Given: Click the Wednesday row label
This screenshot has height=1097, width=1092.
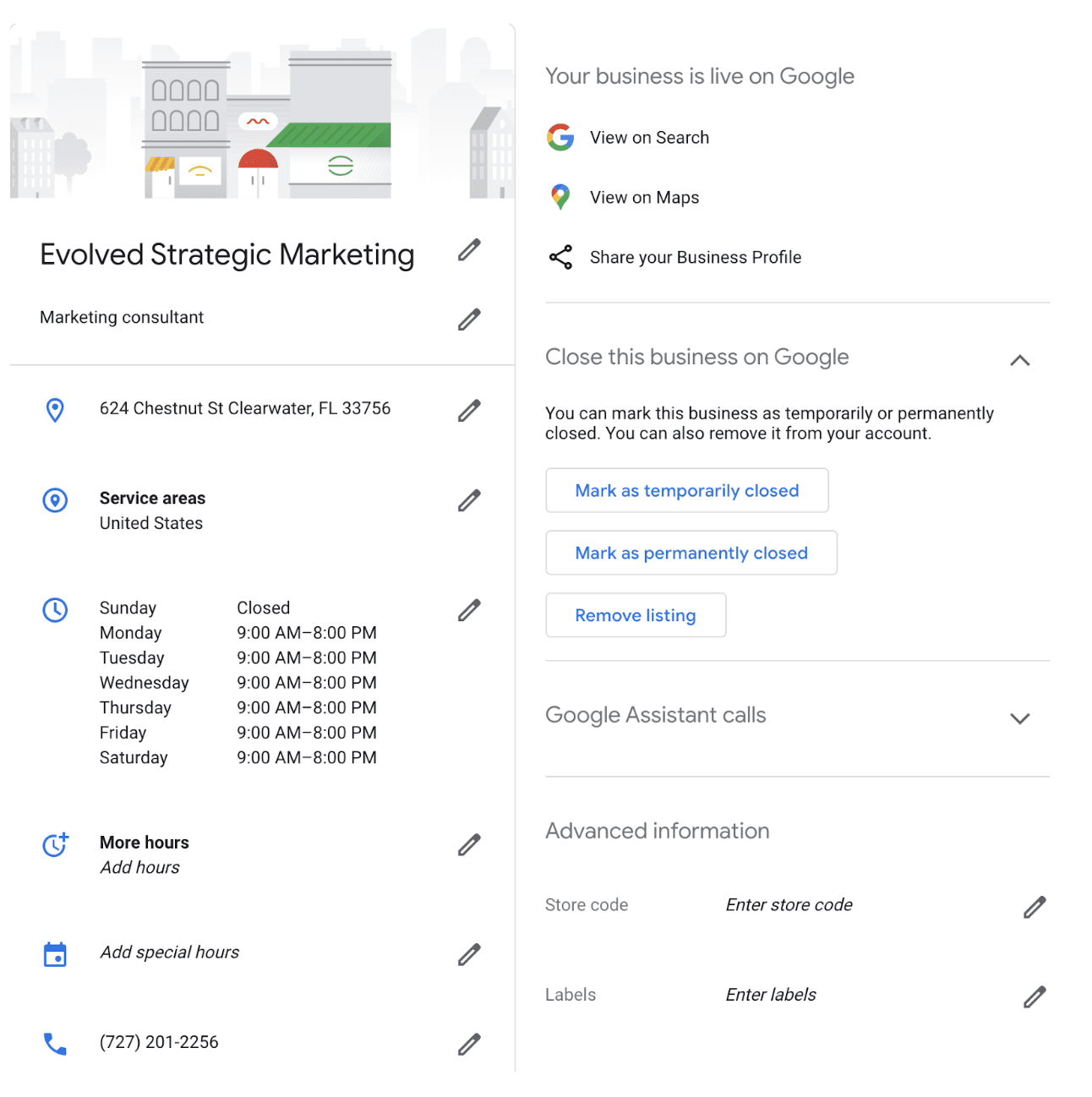Looking at the screenshot, I should (145, 683).
